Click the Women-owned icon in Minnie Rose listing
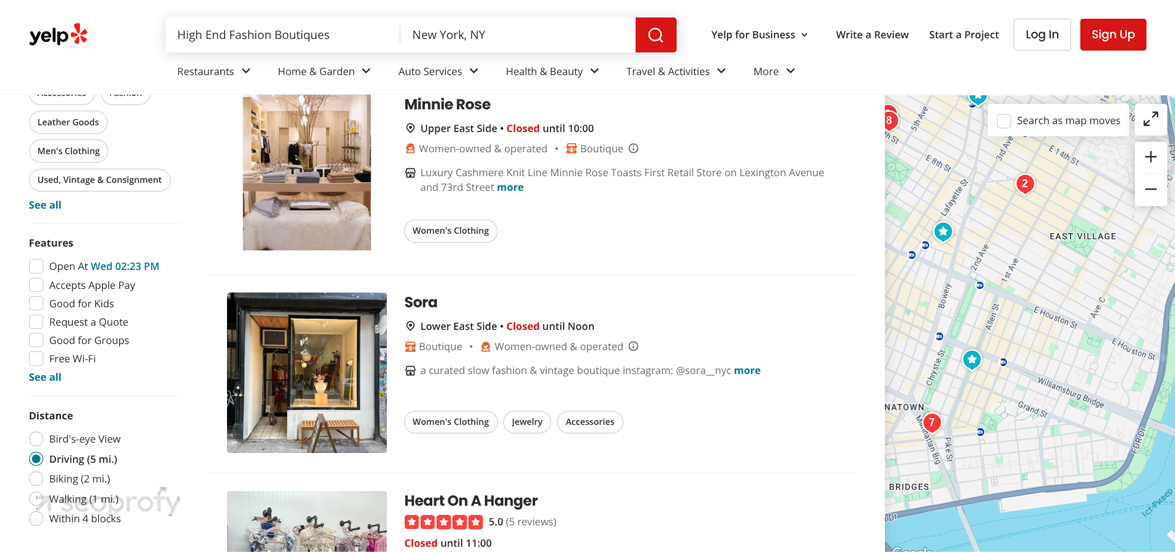Viewport: 1175px width, 552px height. coord(410,148)
